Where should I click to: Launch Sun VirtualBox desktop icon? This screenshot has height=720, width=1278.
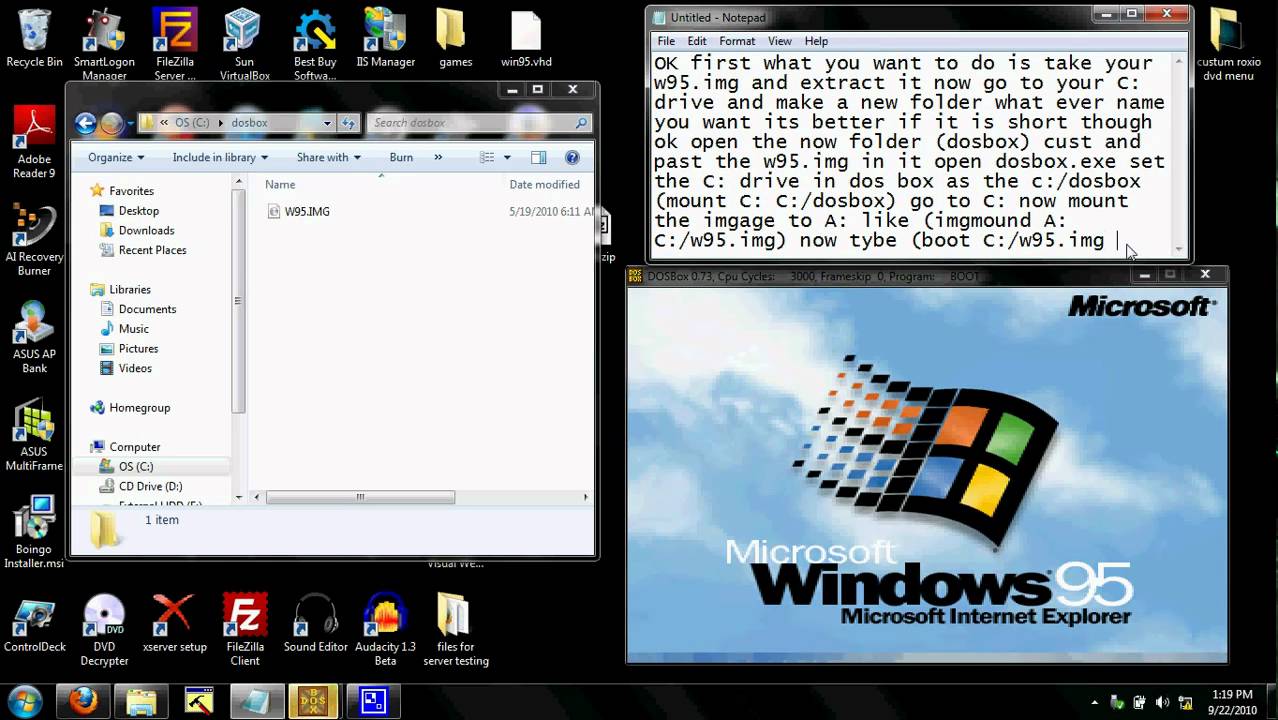(x=245, y=43)
